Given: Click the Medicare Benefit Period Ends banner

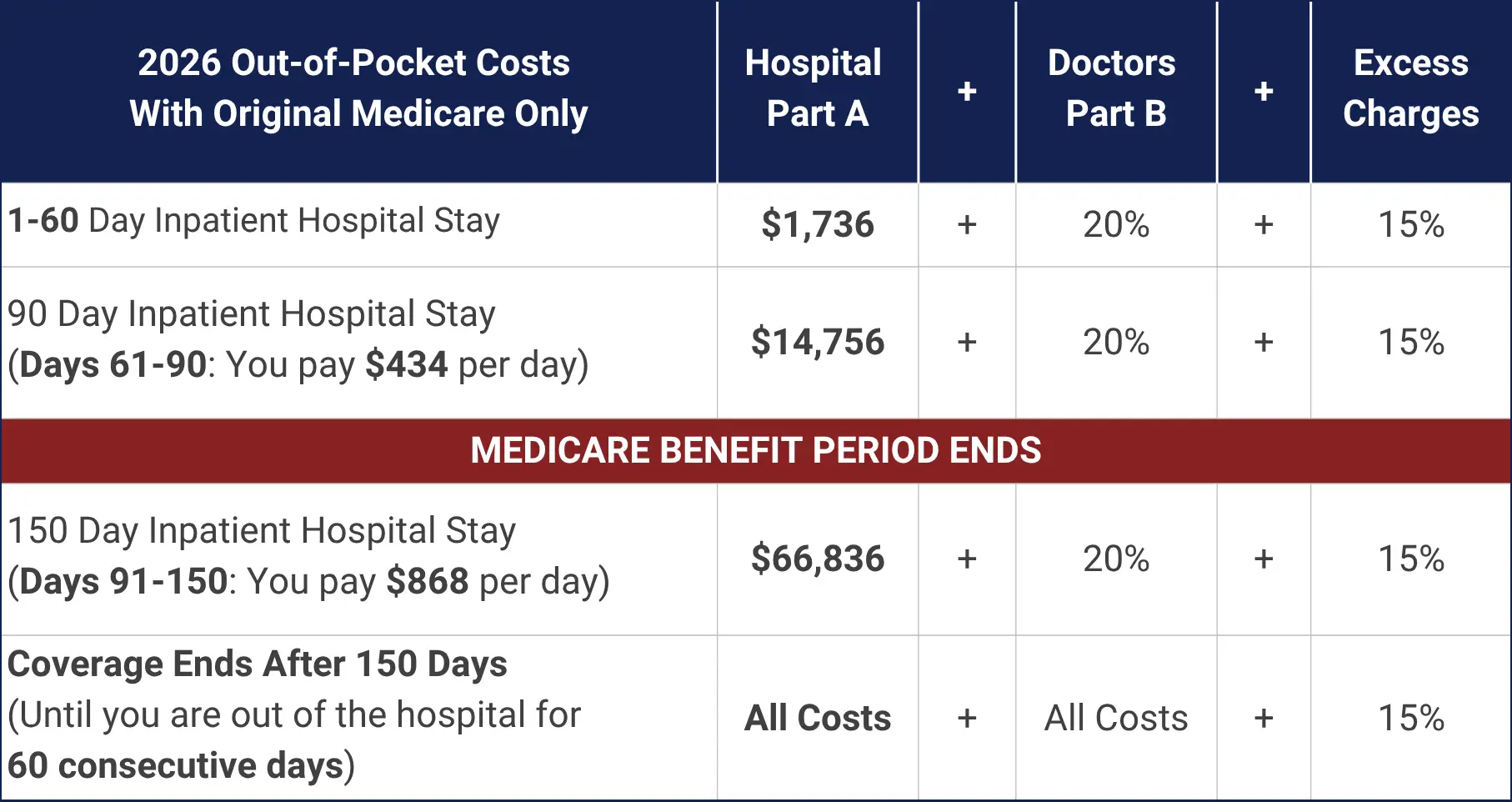Looking at the screenshot, I should [755, 451].
